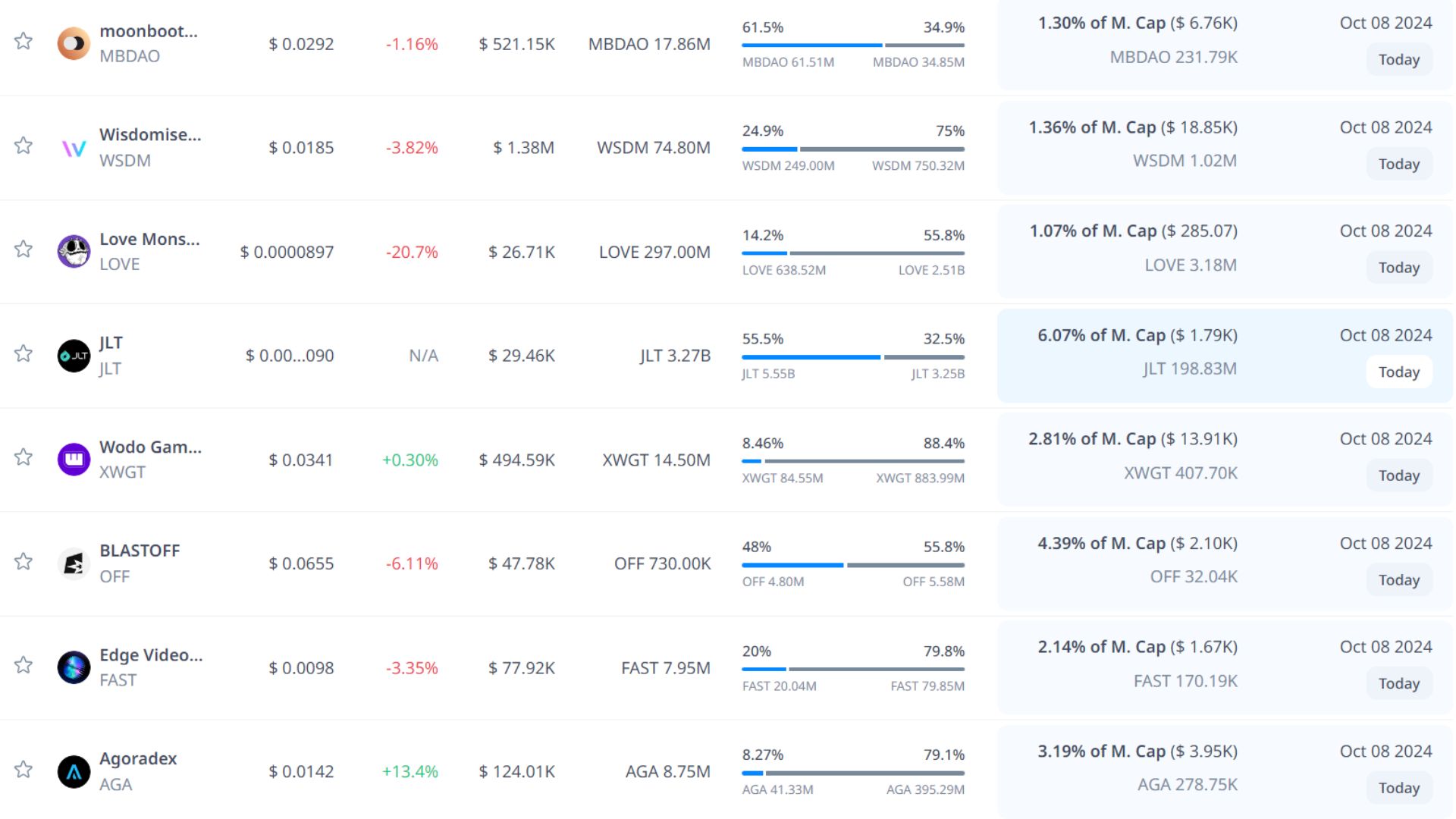Click the BLASTOFF unlock progress bar
Screen dimensions: 1456x819
tap(852, 565)
